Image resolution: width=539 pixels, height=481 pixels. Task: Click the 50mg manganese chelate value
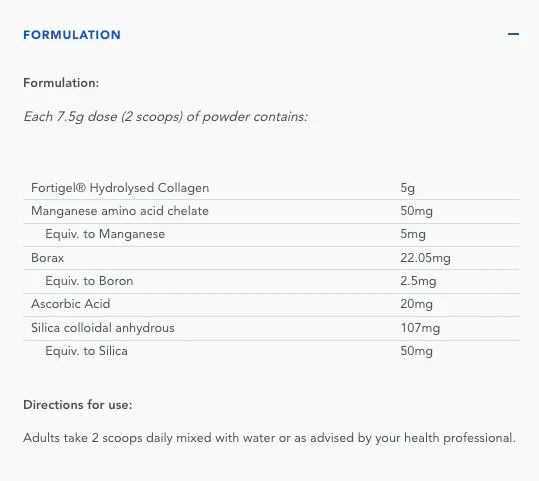coord(416,211)
